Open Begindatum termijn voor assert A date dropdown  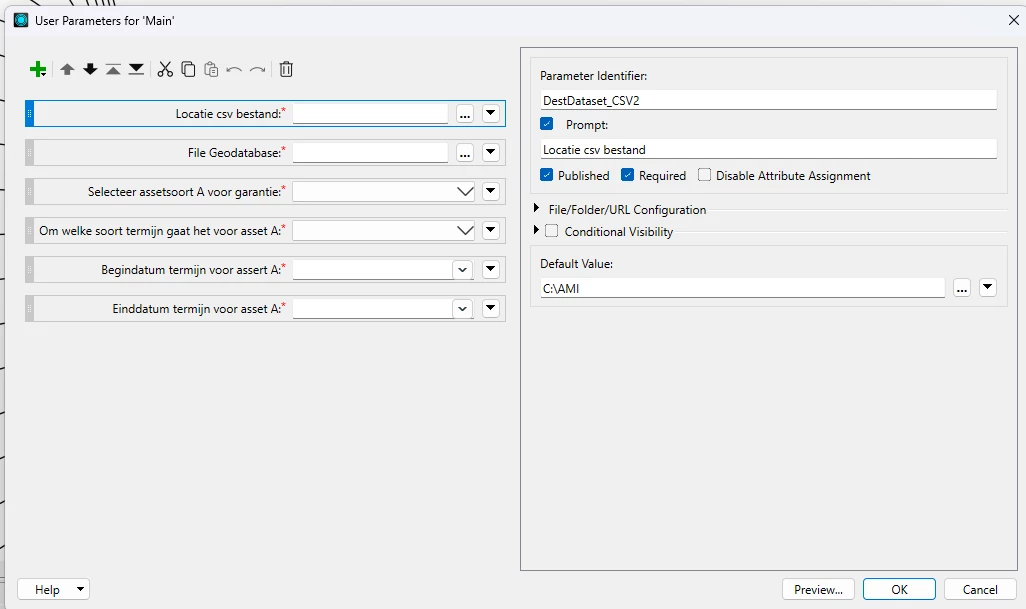pyautogui.click(x=463, y=270)
